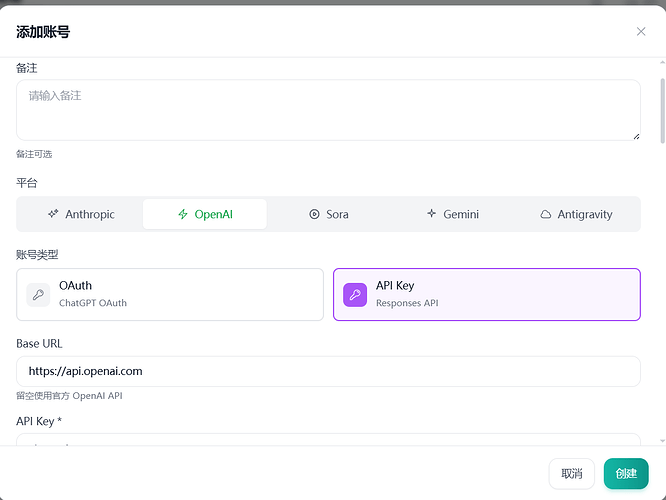Select the Anthropic platform tab
This screenshot has height=500, width=666.
(81, 214)
